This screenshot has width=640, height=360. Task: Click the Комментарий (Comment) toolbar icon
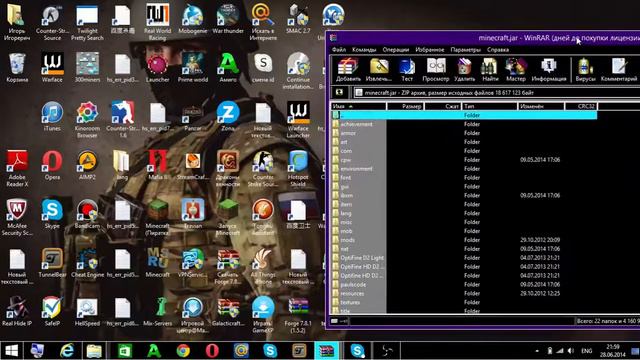[619, 69]
